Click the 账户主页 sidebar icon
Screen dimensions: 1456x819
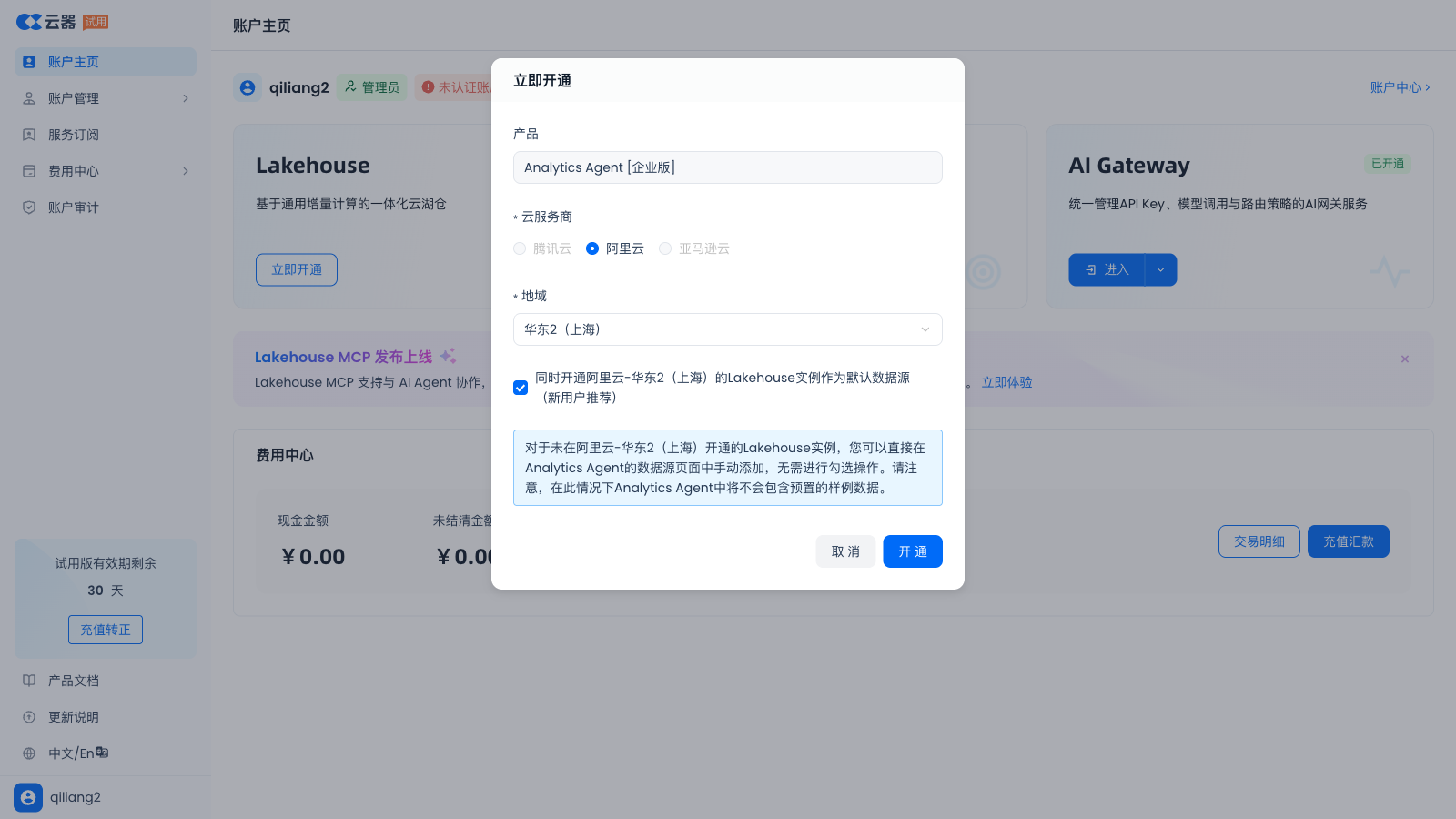click(29, 62)
